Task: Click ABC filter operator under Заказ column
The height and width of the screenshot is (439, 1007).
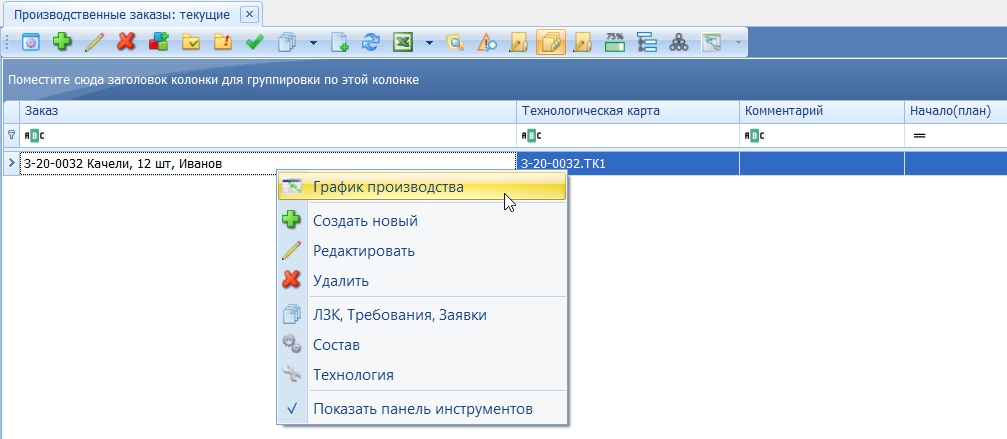Action: click(x=35, y=136)
